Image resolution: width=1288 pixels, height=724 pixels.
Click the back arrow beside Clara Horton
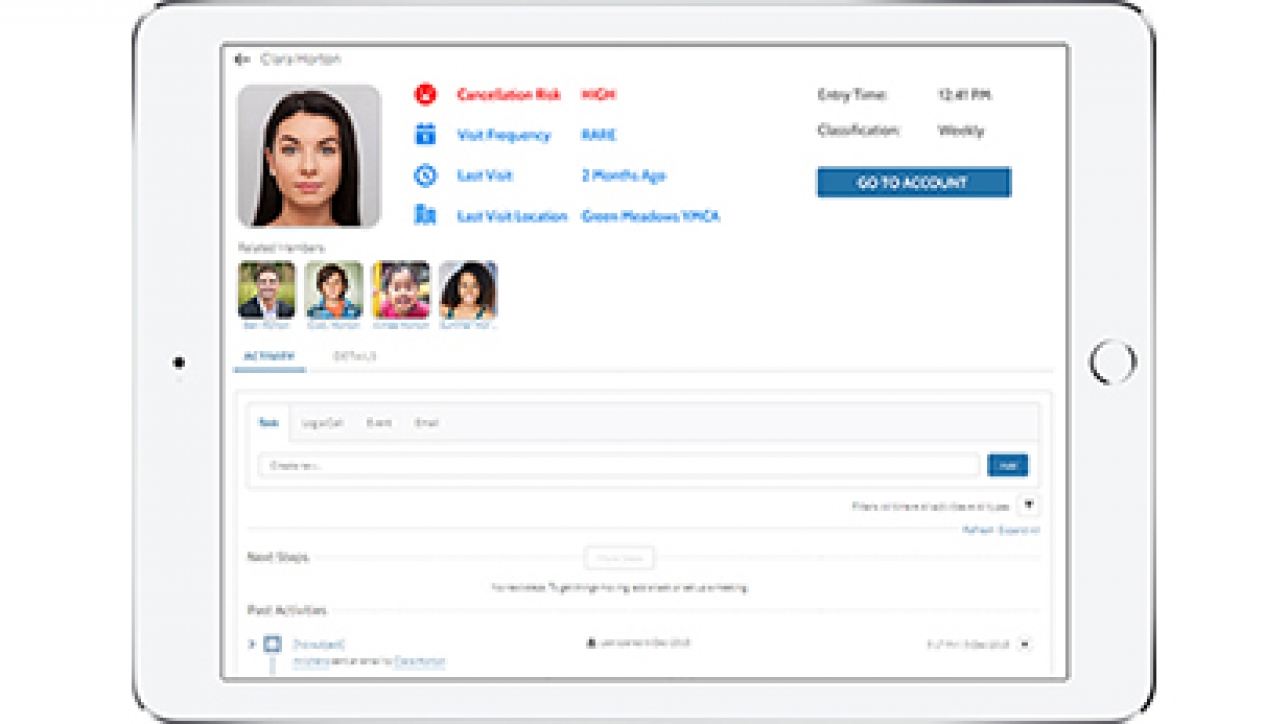click(241, 60)
